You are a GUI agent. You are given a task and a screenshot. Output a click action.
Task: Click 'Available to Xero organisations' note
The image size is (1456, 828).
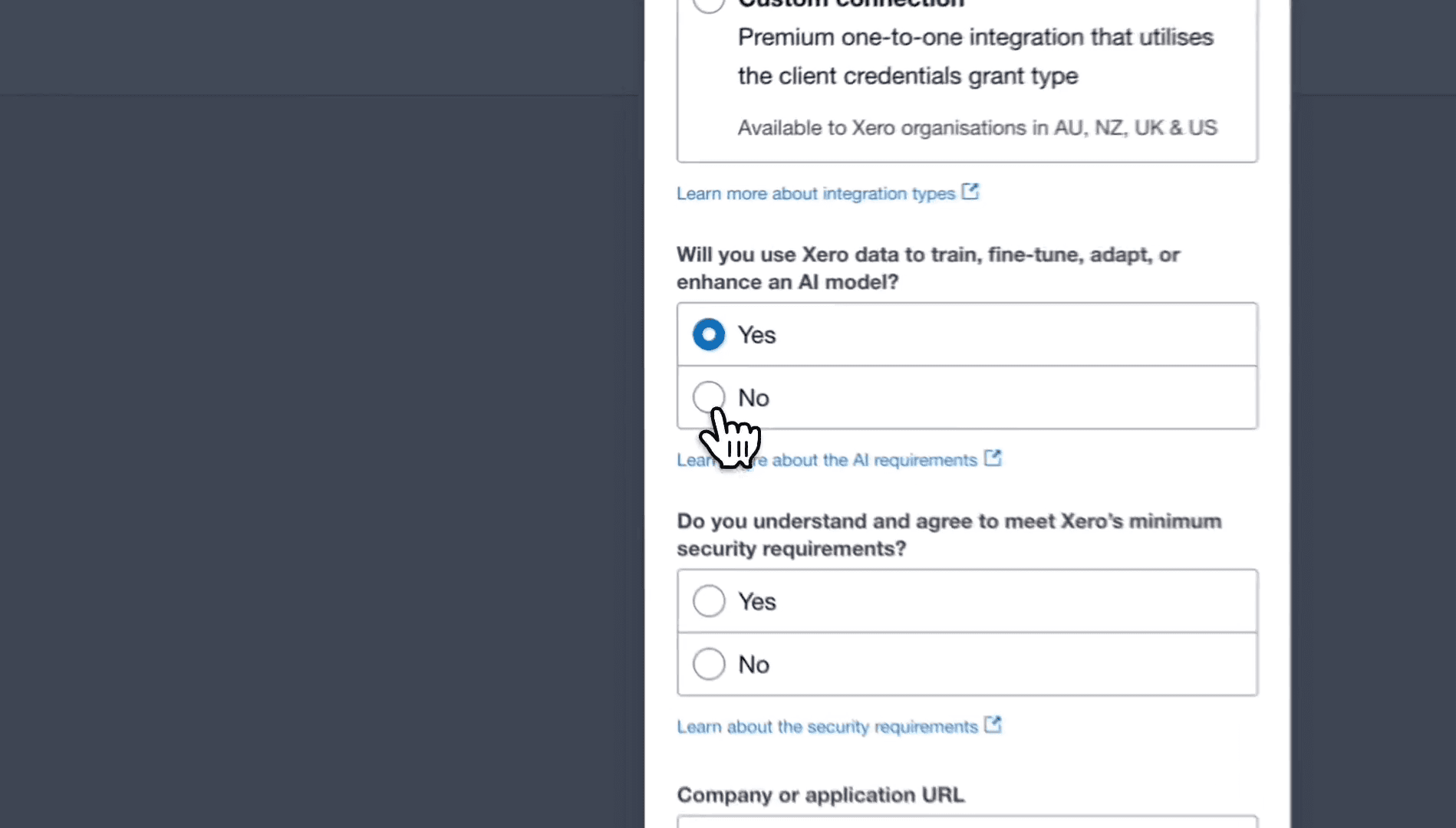click(977, 127)
